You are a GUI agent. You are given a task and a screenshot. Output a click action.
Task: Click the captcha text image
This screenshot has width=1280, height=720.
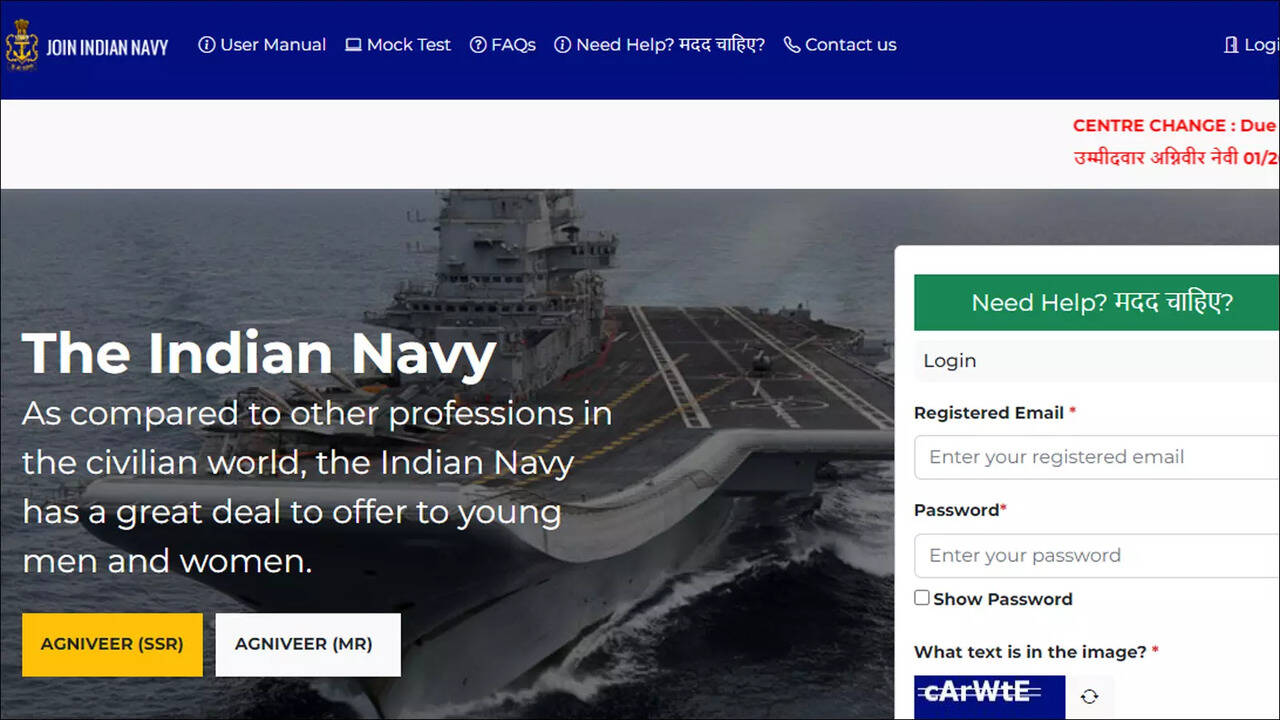[989, 696]
